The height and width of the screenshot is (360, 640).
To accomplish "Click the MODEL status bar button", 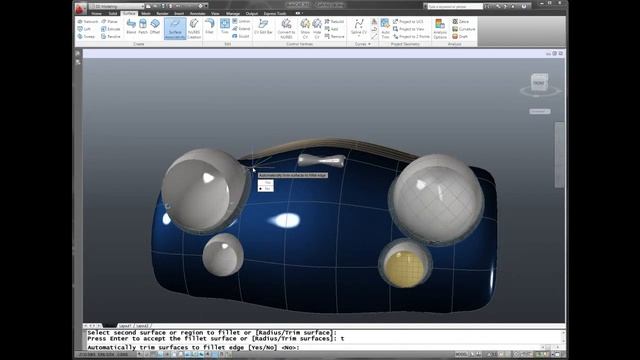I will [461, 354].
